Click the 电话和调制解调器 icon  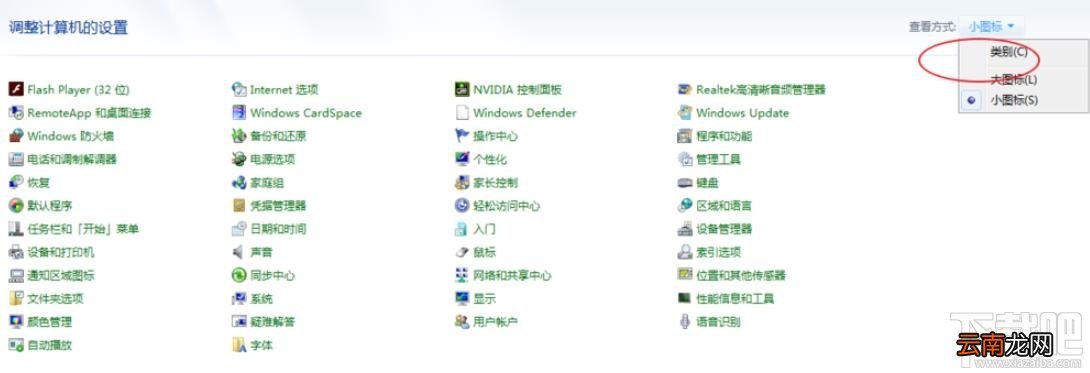click(x=16, y=159)
